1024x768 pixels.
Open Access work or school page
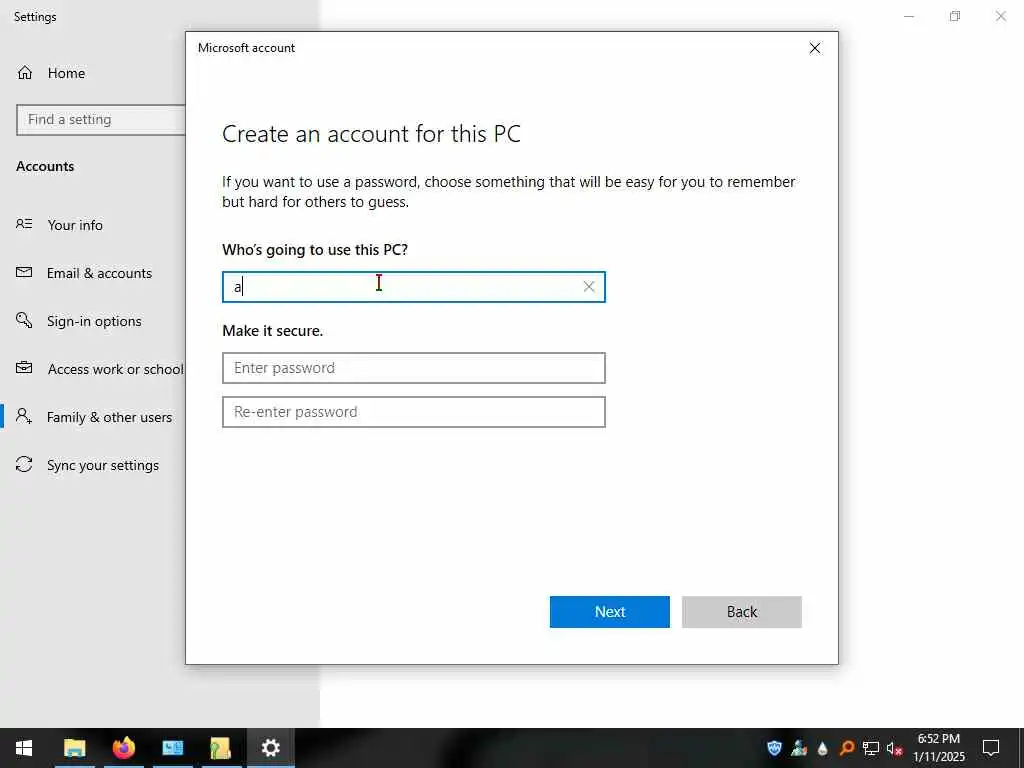115,370
